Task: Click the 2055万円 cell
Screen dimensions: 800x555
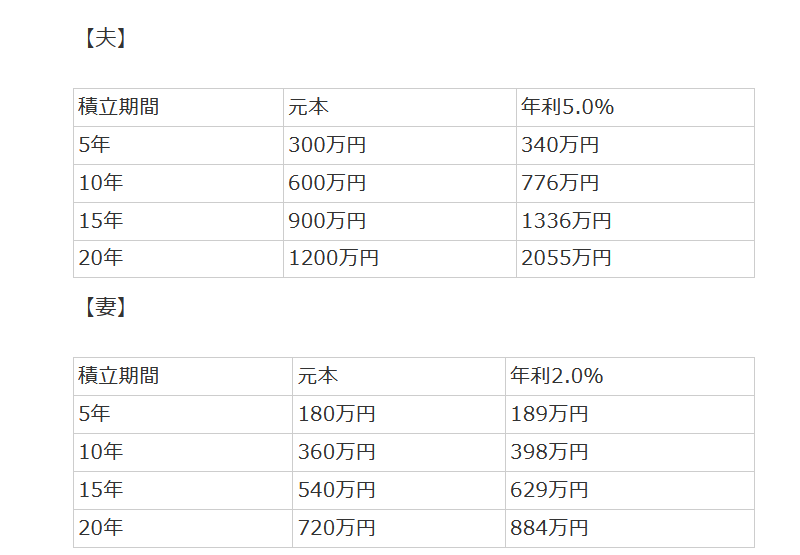Action: click(x=566, y=258)
